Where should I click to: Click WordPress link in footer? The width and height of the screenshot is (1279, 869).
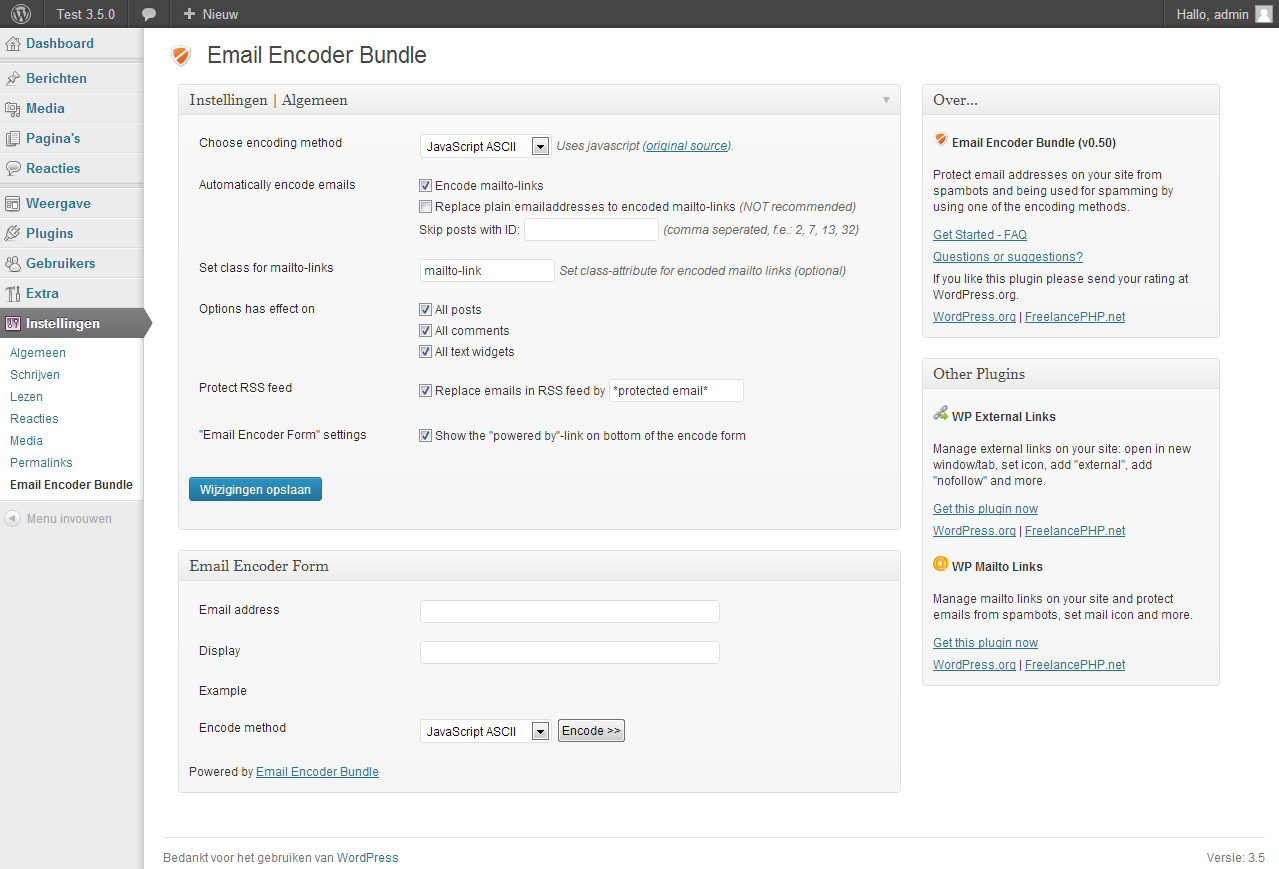click(x=367, y=858)
